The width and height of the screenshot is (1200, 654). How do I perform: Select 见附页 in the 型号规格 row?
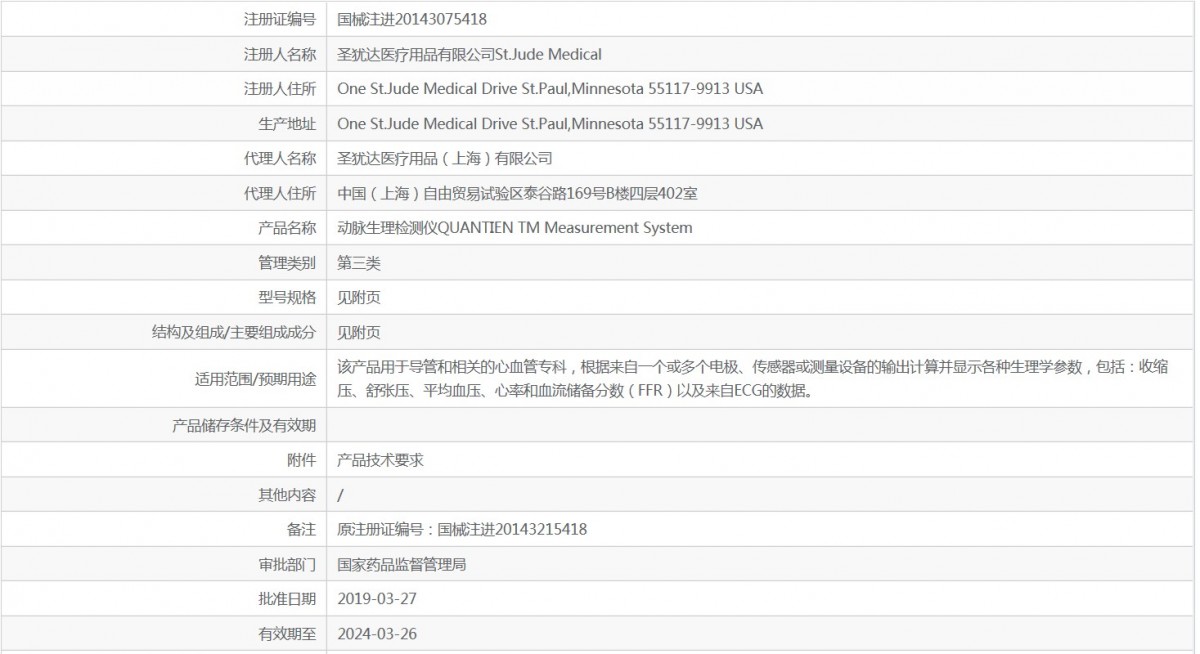[359, 297]
